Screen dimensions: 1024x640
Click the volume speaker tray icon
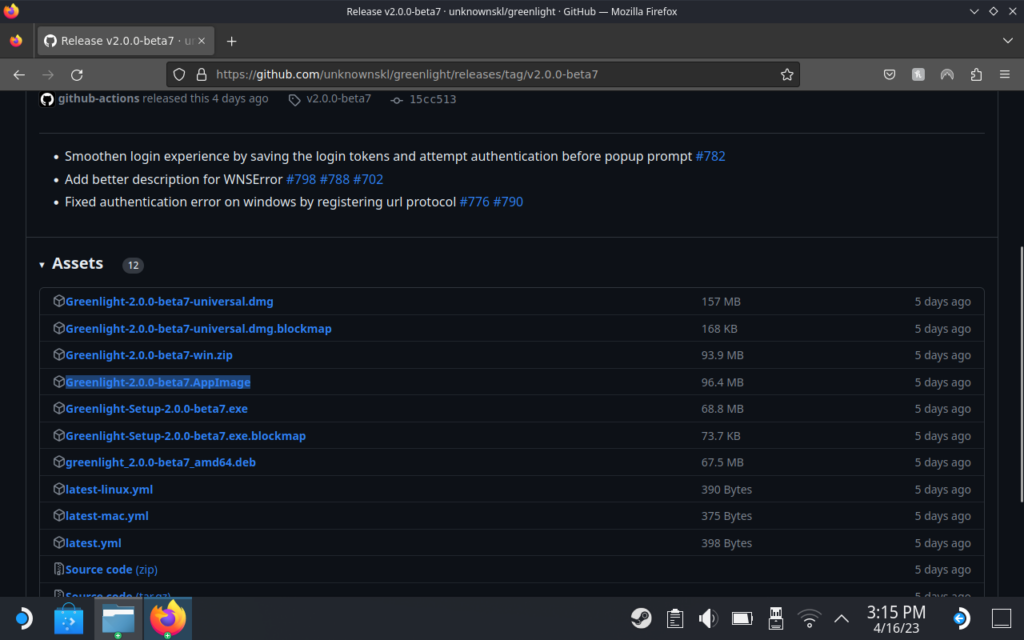click(x=708, y=618)
